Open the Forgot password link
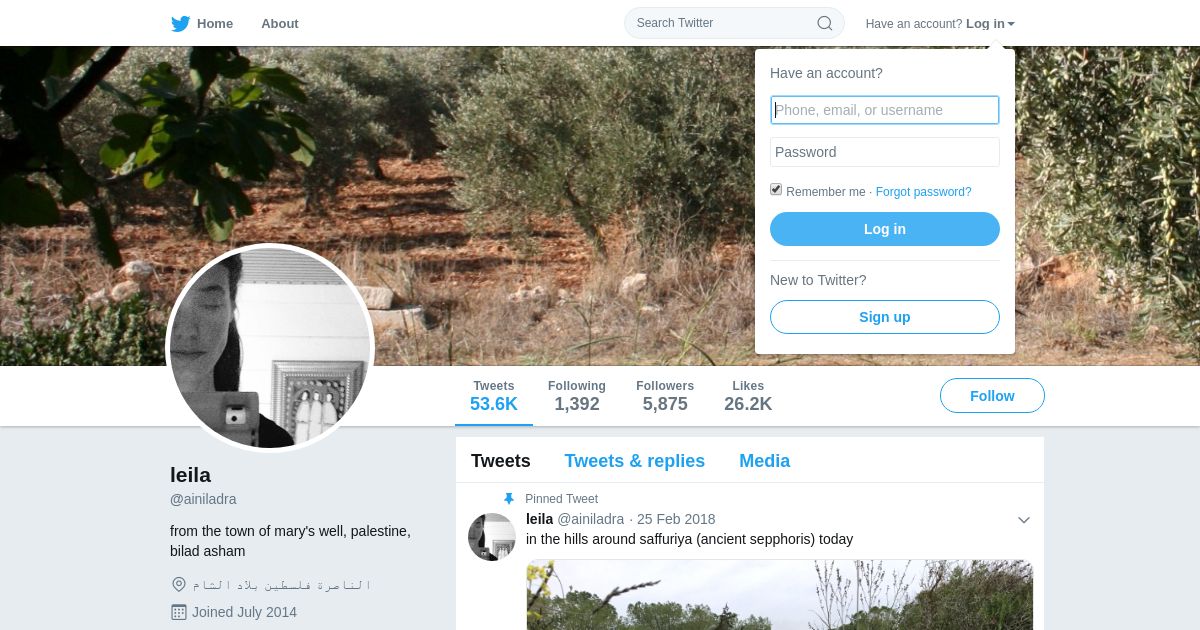The image size is (1200, 630). click(x=923, y=192)
